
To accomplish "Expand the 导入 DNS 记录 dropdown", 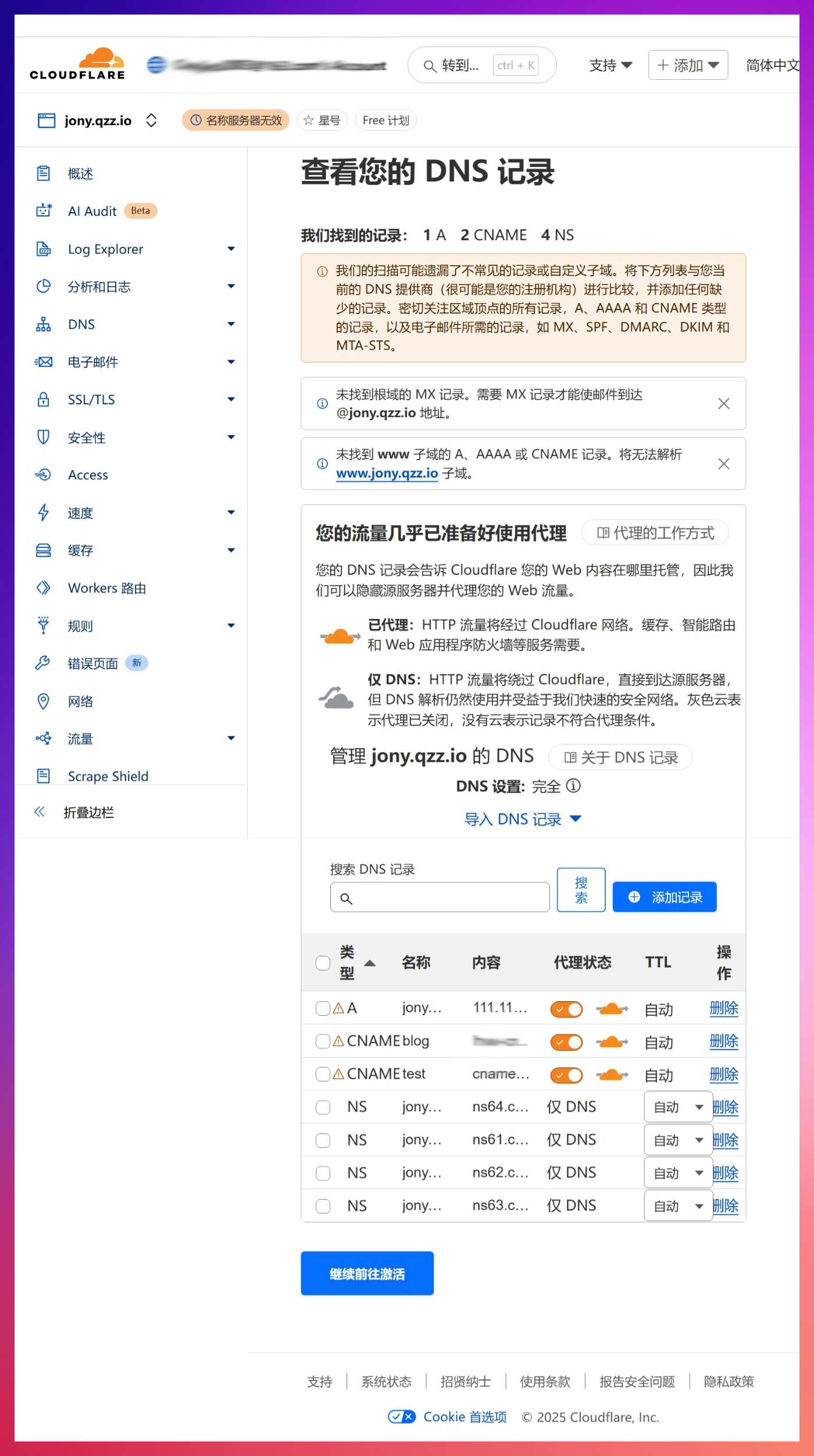I will (x=522, y=819).
